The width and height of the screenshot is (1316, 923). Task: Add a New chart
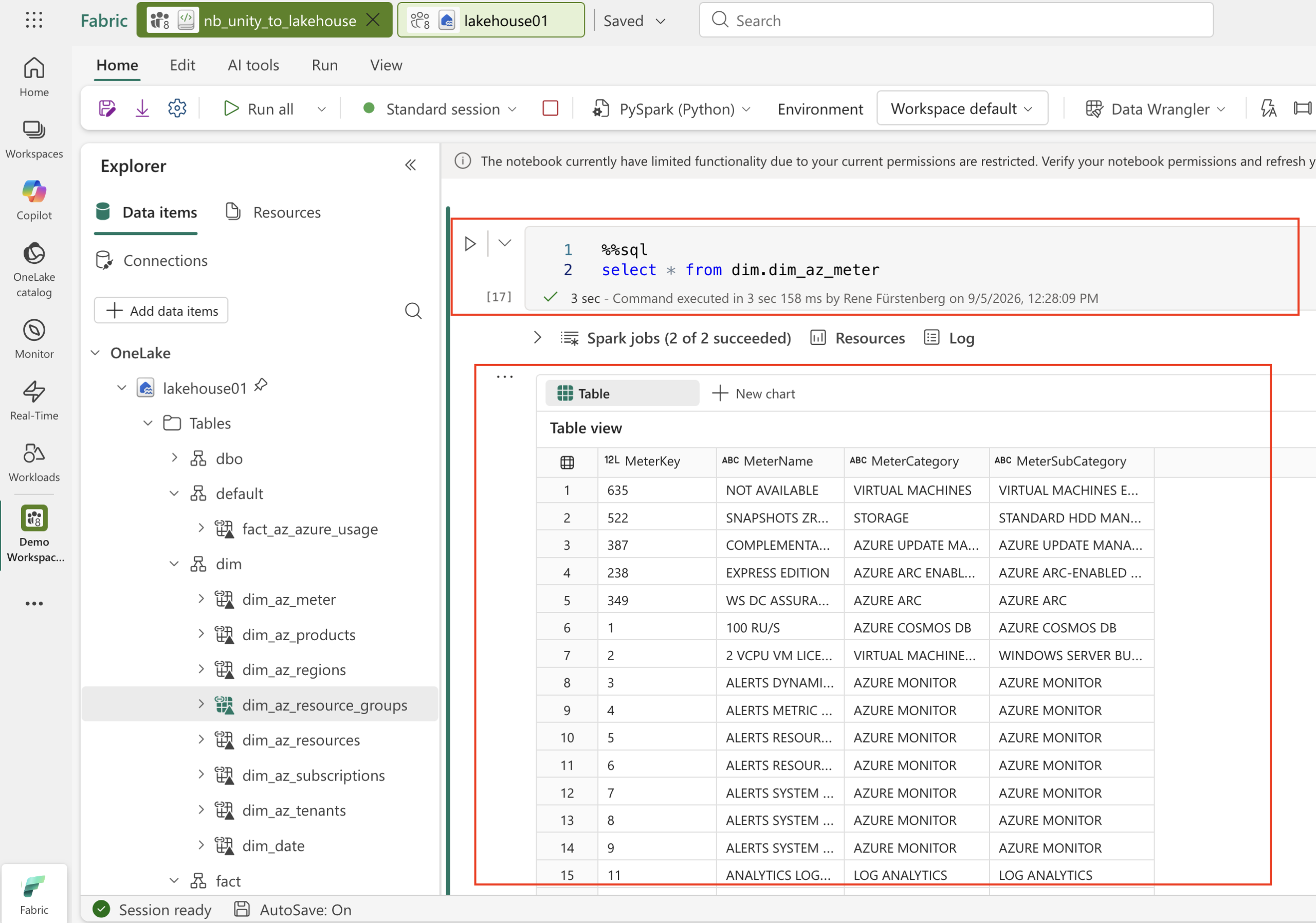pos(753,394)
